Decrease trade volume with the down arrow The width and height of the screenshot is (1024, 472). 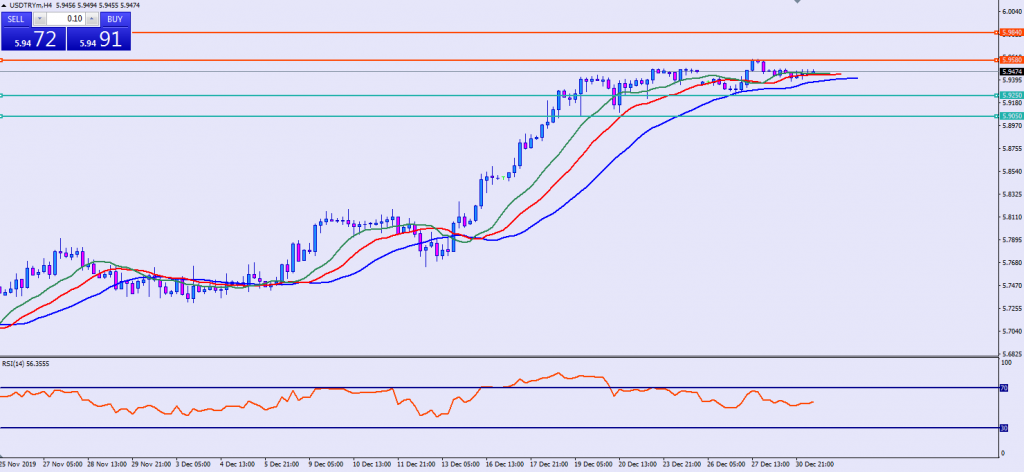point(39,18)
